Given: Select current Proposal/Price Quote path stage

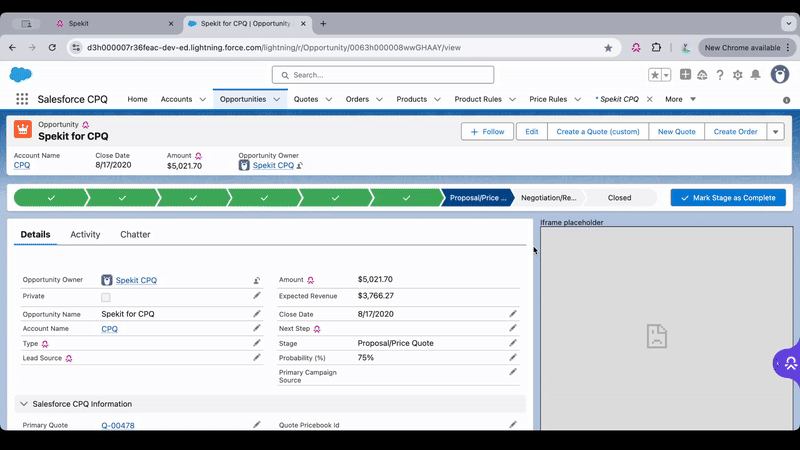Looking at the screenshot, I should 478,197.
